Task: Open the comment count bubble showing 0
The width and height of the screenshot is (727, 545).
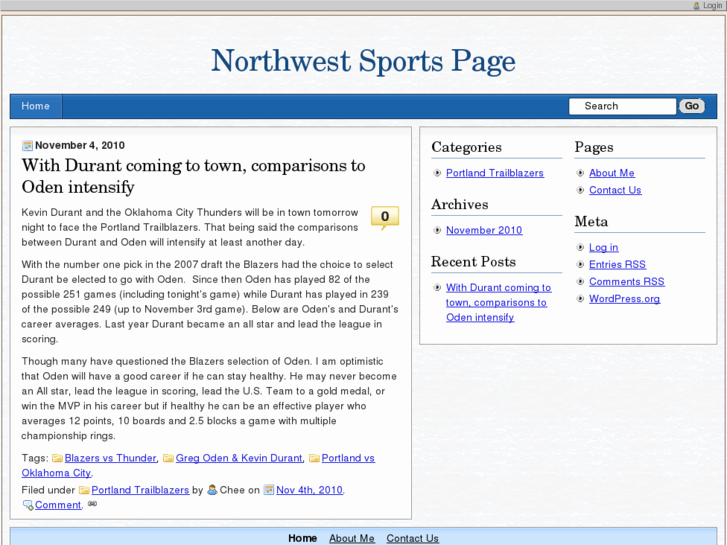Action: coord(385,217)
